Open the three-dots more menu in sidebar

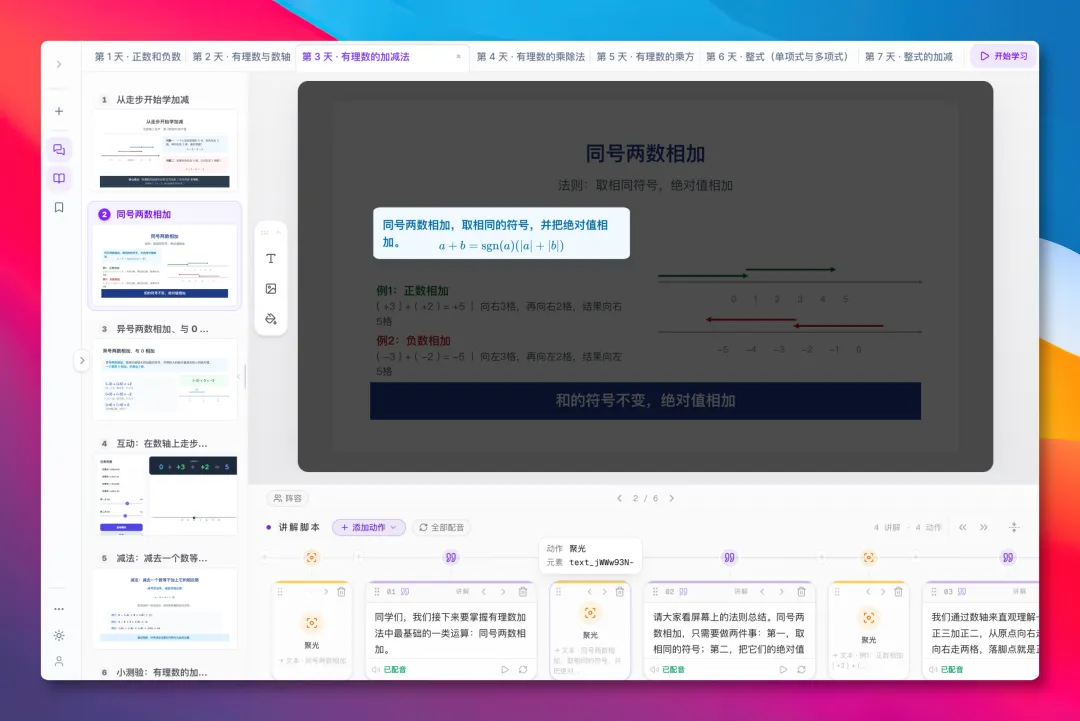(59, 609)
